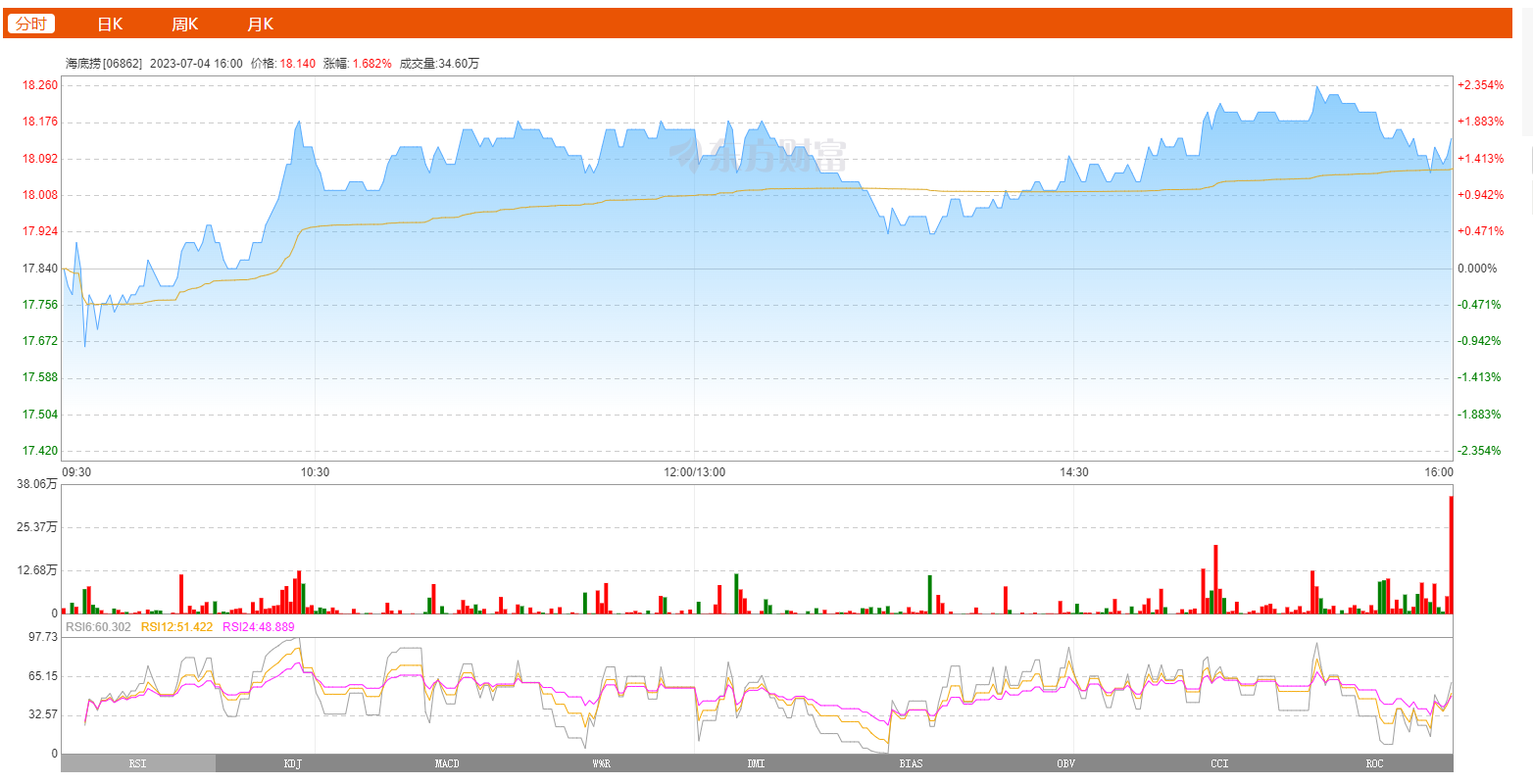This screenshot has height=784, width=1533.
Task: Click the 32.57 RSI axis label
Action: [43, 714]
